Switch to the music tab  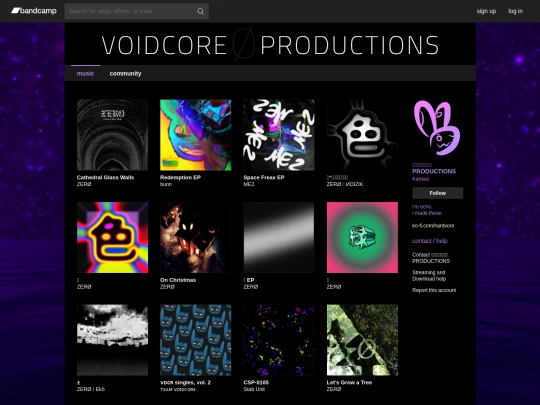click(x=85, y=73)
